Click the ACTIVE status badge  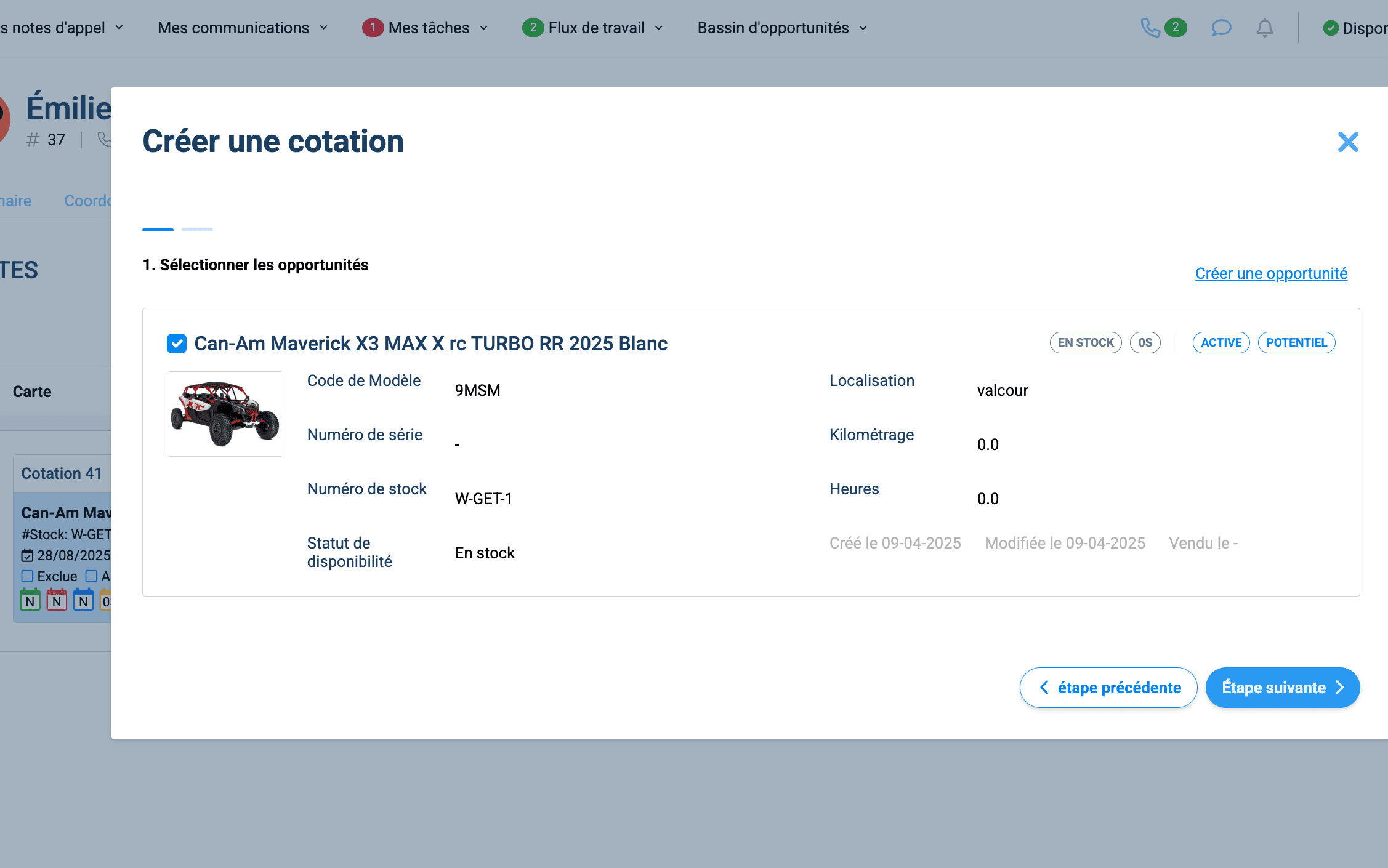(1221, 343)
